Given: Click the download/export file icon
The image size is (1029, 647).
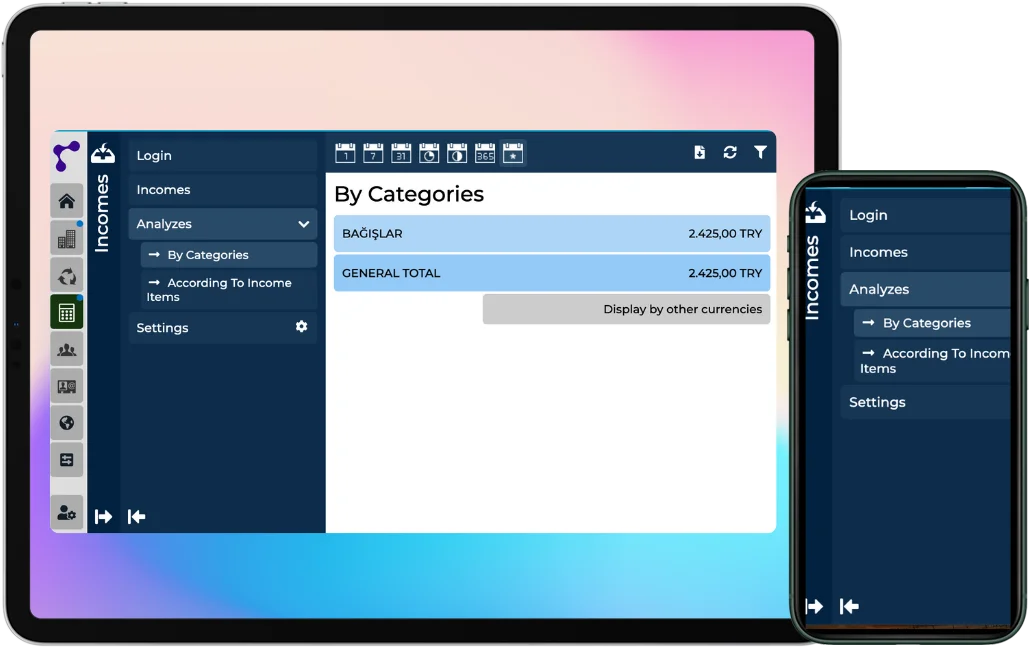Looking at the screenshot, I should (x=700, y=152).
